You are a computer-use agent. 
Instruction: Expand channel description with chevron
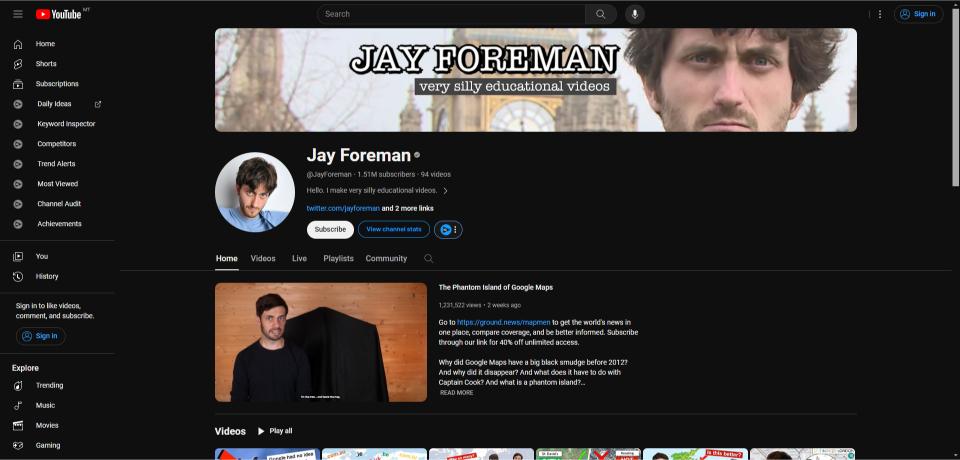[445, 190]
